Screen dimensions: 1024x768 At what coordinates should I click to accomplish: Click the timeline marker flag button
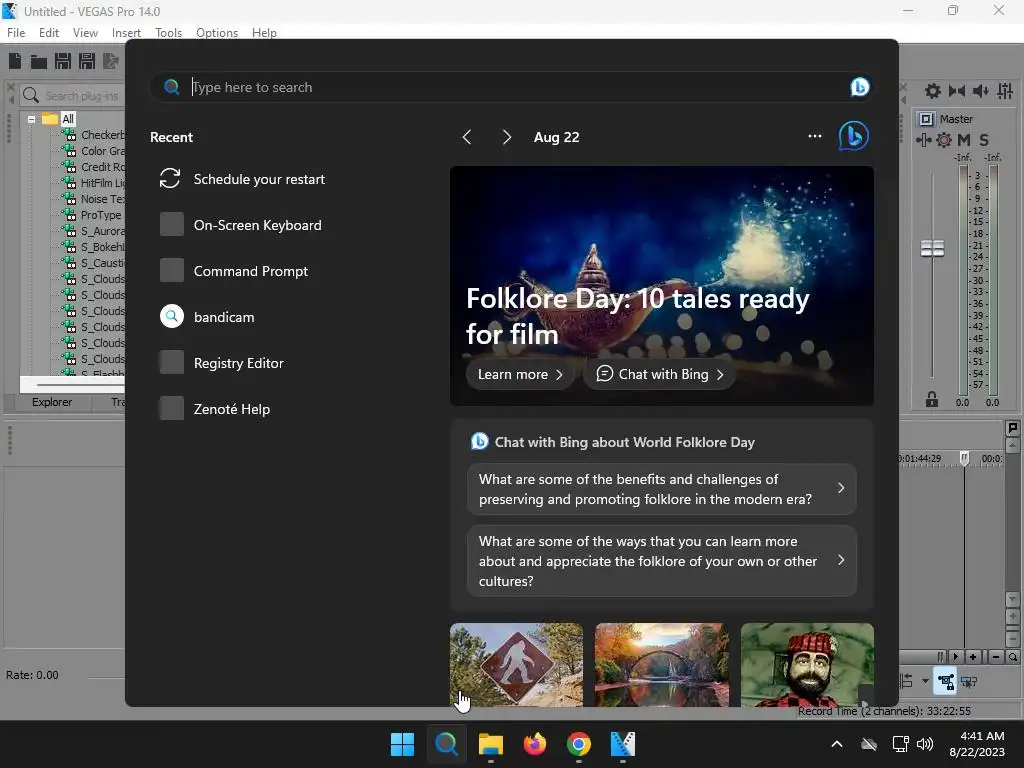pyautogui.click(x=1012, y=428)
